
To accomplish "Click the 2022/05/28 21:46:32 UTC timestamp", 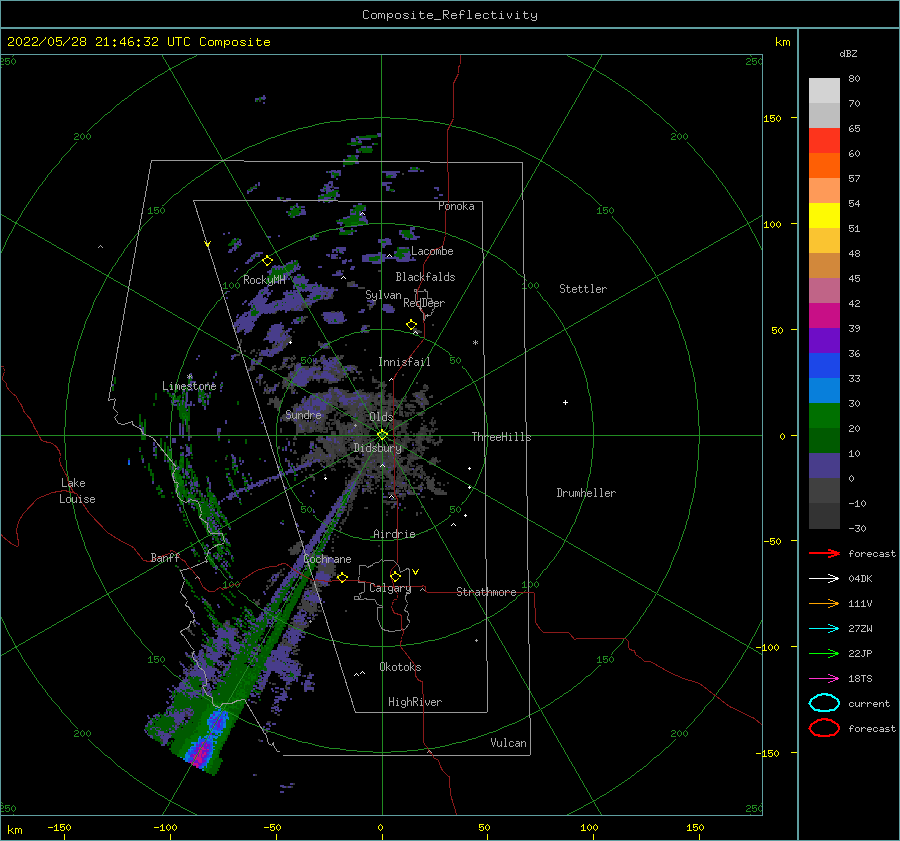I will 99,42.
